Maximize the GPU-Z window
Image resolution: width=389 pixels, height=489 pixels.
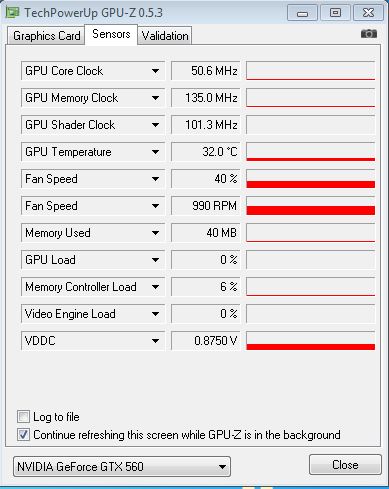[x=335, y=13]
